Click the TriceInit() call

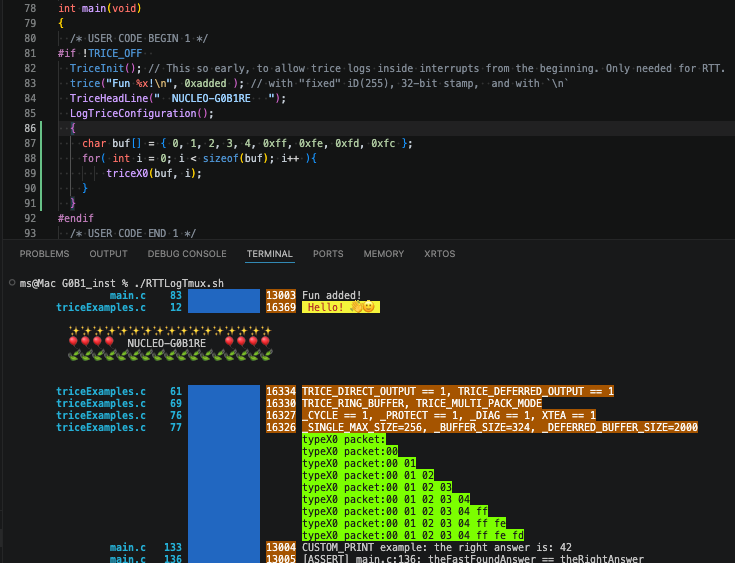105,68
